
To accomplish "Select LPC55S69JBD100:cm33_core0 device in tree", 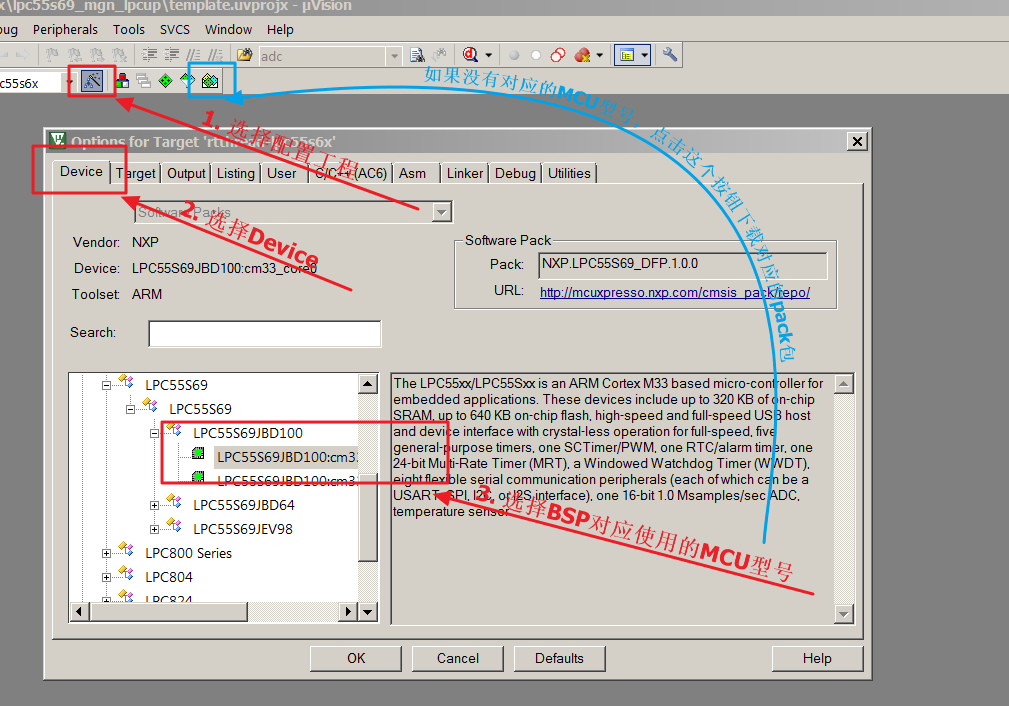I will (285, 457).
